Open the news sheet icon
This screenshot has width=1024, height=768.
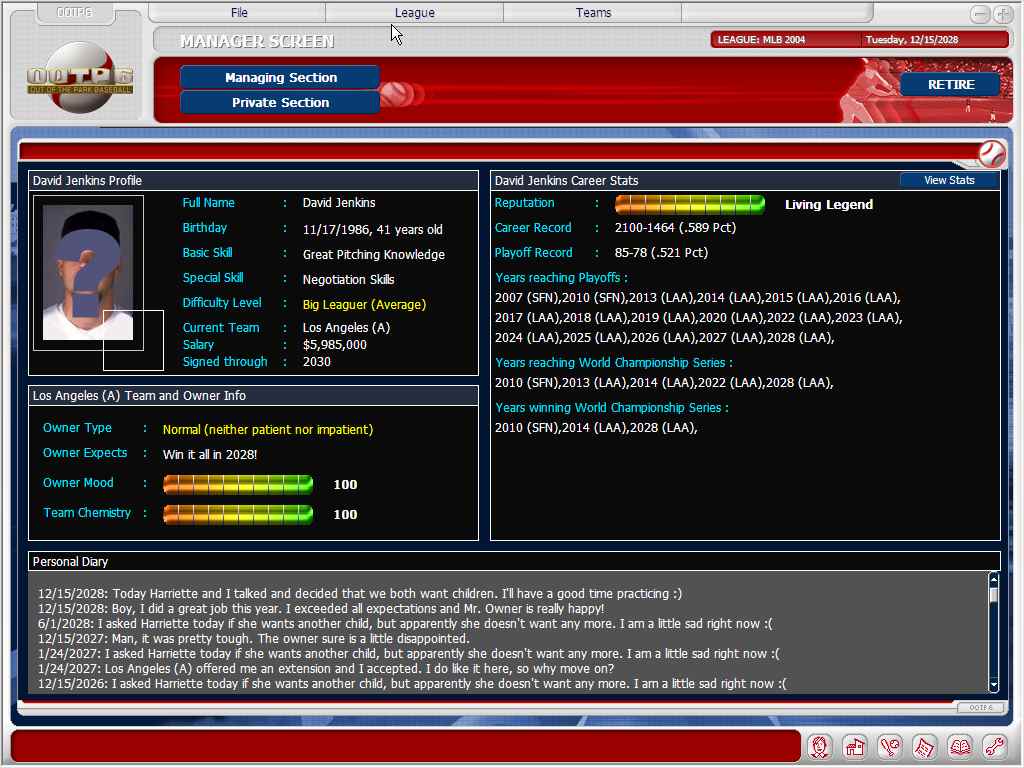pos(925,746)
